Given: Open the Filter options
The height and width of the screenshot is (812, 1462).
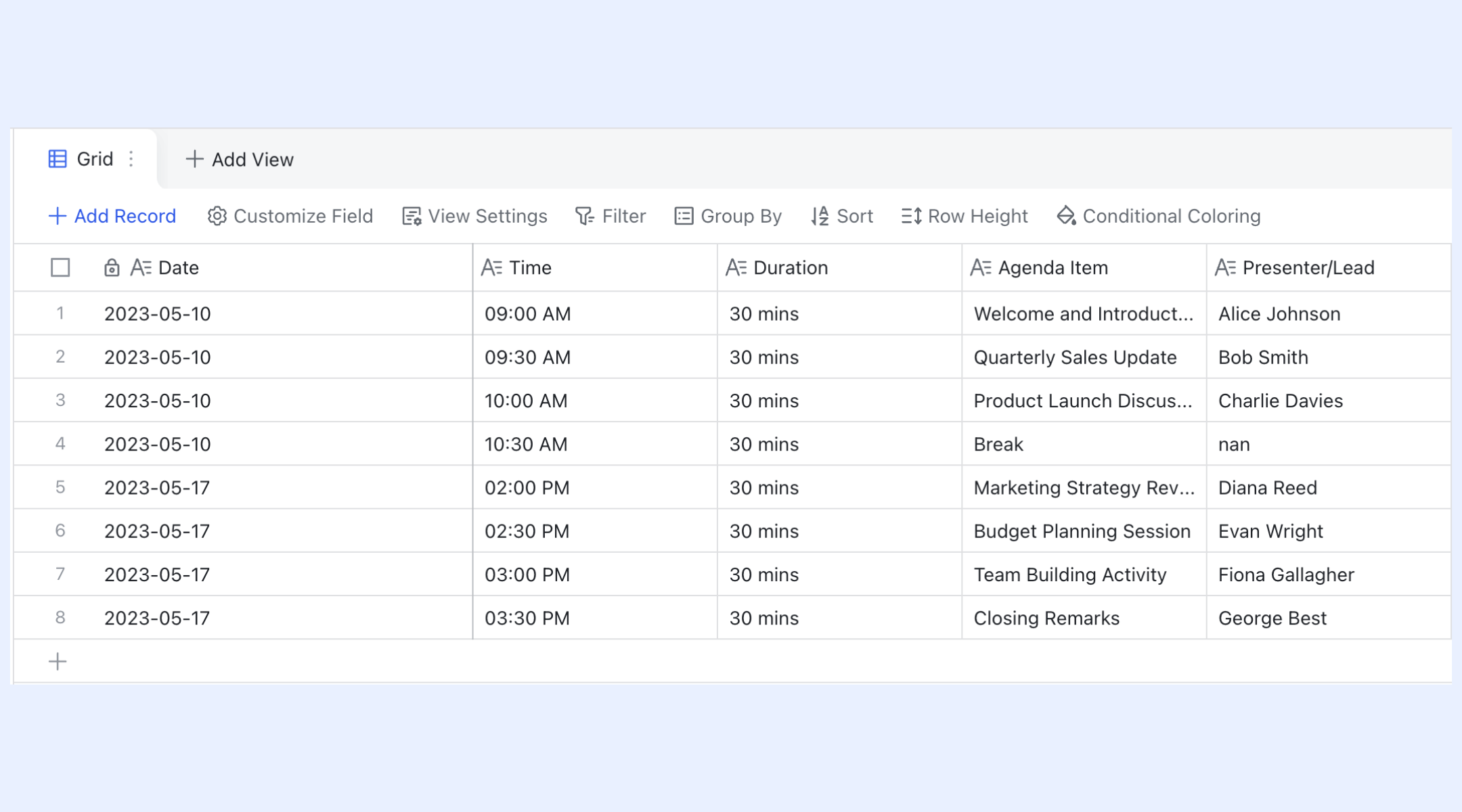Looking at the screenshot, I should tap(611, 216).
